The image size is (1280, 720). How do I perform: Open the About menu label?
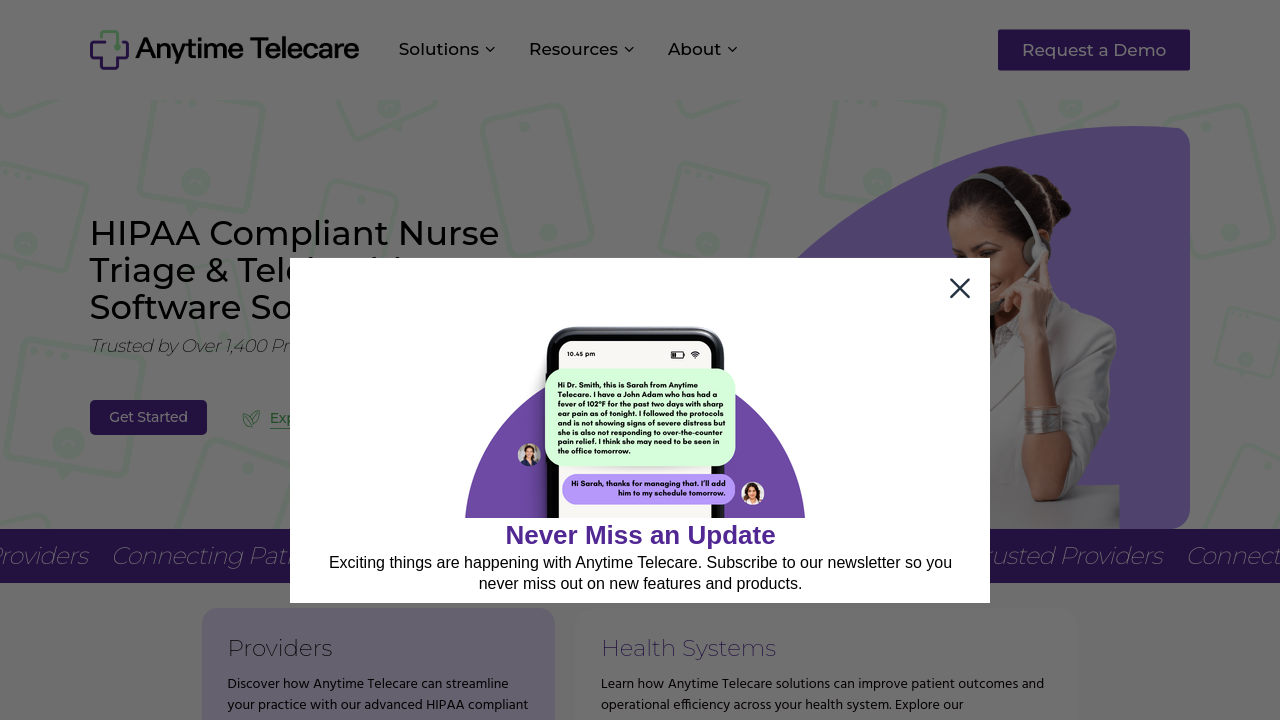coord(694,50)
